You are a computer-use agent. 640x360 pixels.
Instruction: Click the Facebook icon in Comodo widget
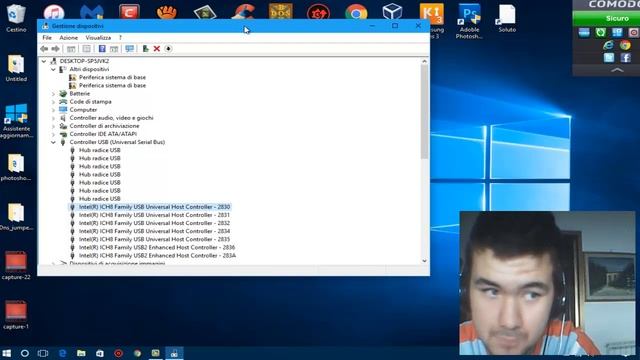(625, 58)
